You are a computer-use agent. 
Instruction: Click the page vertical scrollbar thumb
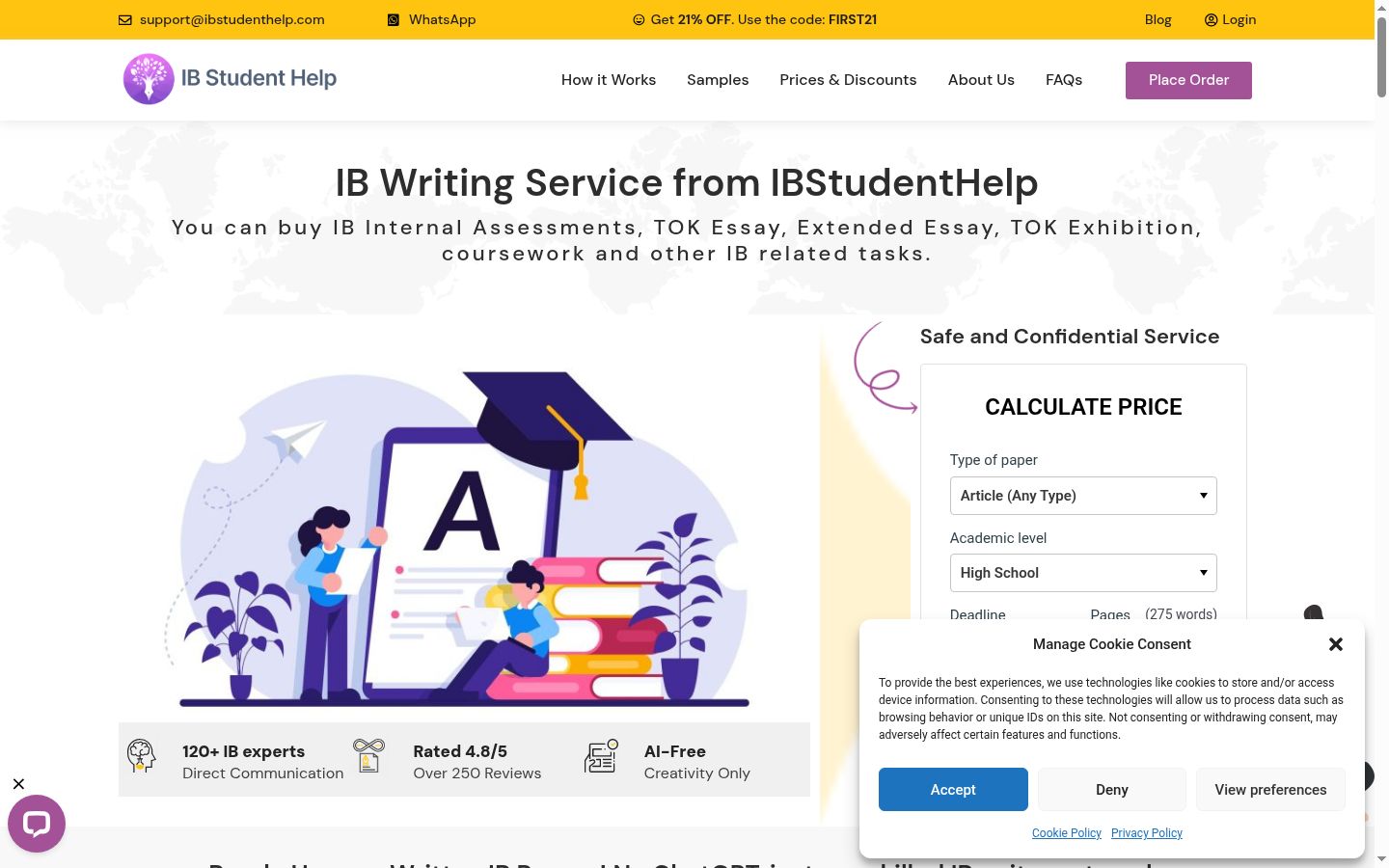click(x=1381, y=56)
